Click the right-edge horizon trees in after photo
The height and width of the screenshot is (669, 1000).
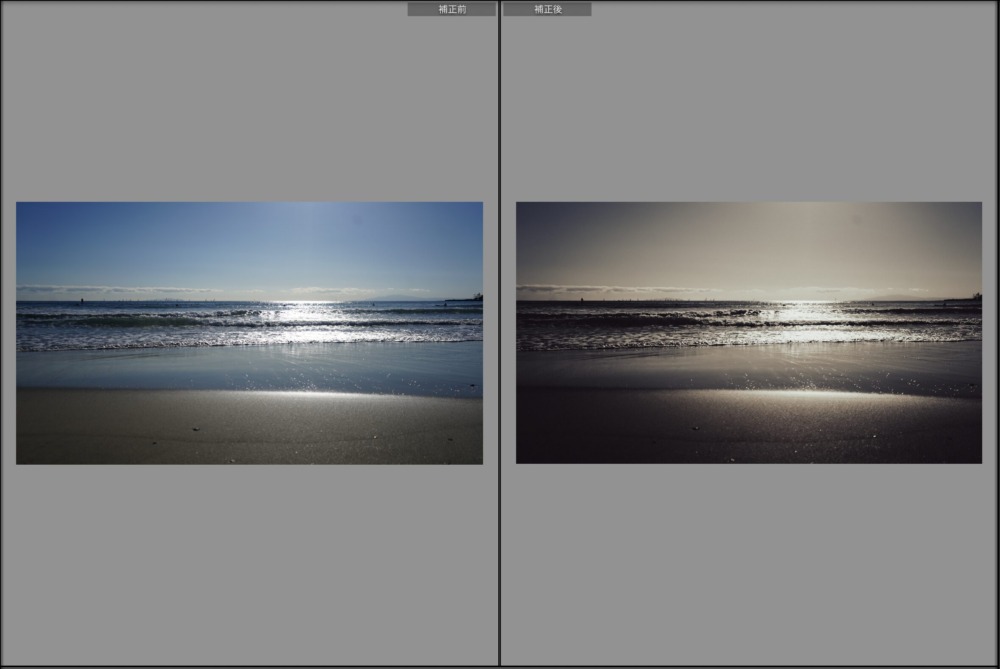975,297
